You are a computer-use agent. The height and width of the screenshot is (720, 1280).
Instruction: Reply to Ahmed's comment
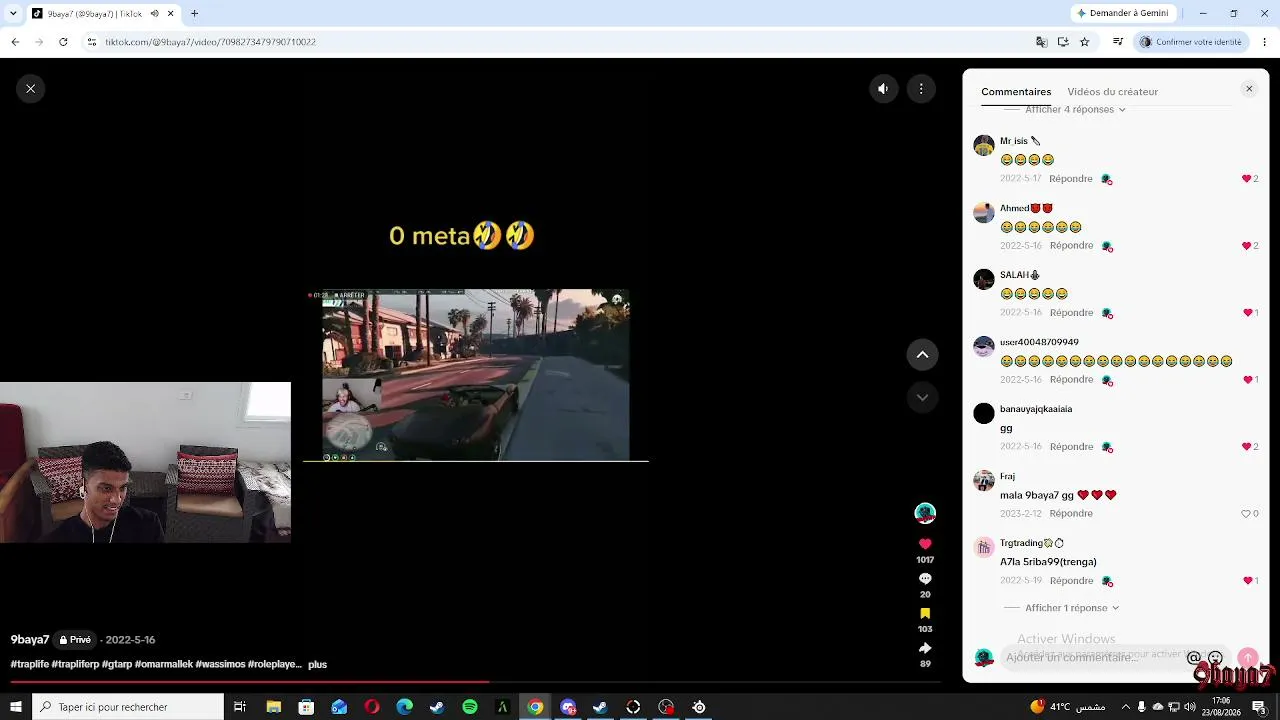point(1071,246)
